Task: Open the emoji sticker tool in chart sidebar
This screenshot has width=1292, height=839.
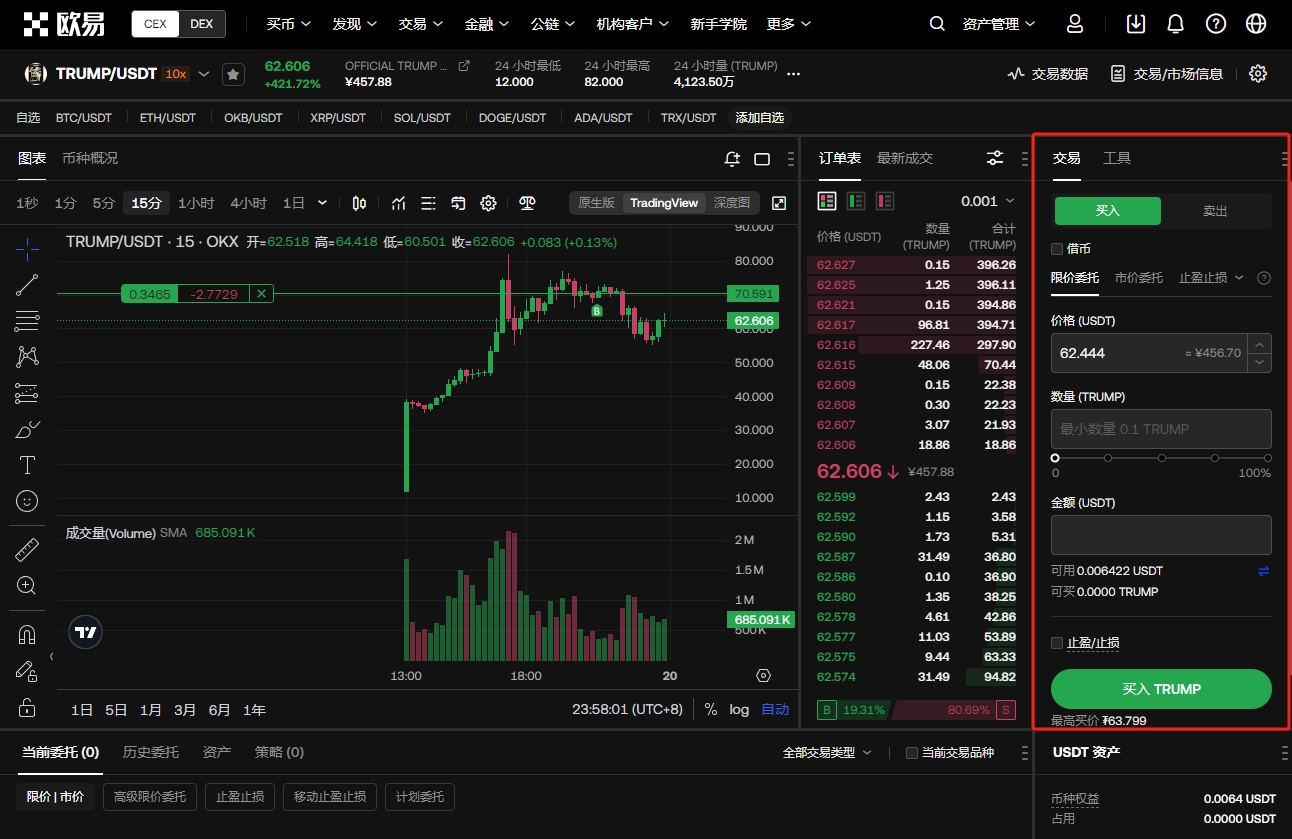Action: [x=26, y=500]
